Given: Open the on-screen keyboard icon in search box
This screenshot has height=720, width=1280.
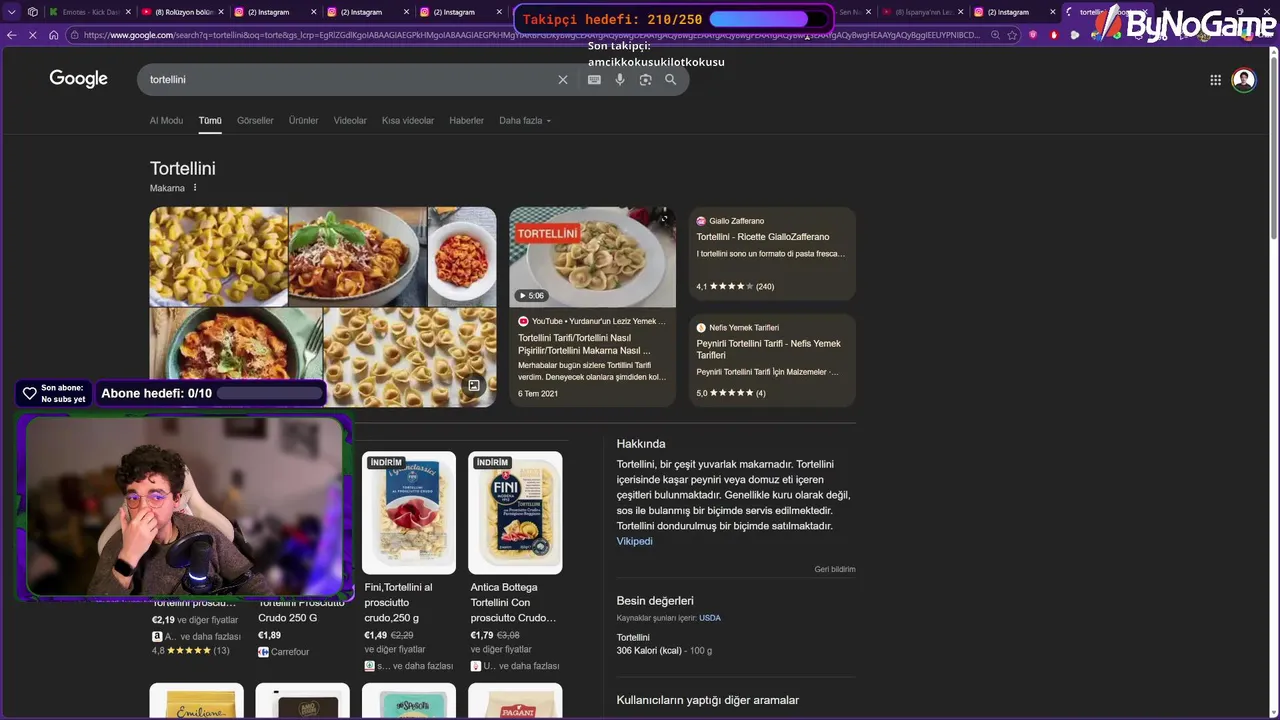Looking at the screenshot, I should click(x=594, y=80).
